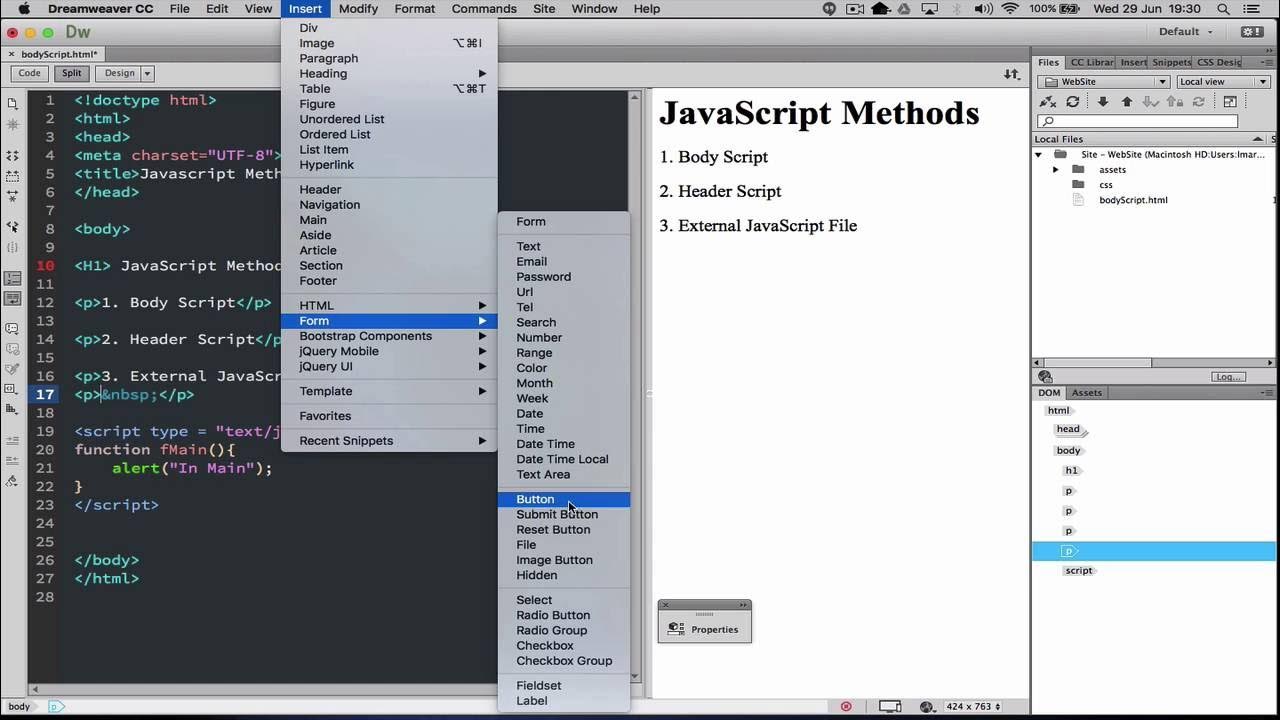Switch to the Snippets tab
Viewport: 1280px width, 720px height.
pyautogui.click(x=1172, y=62)
